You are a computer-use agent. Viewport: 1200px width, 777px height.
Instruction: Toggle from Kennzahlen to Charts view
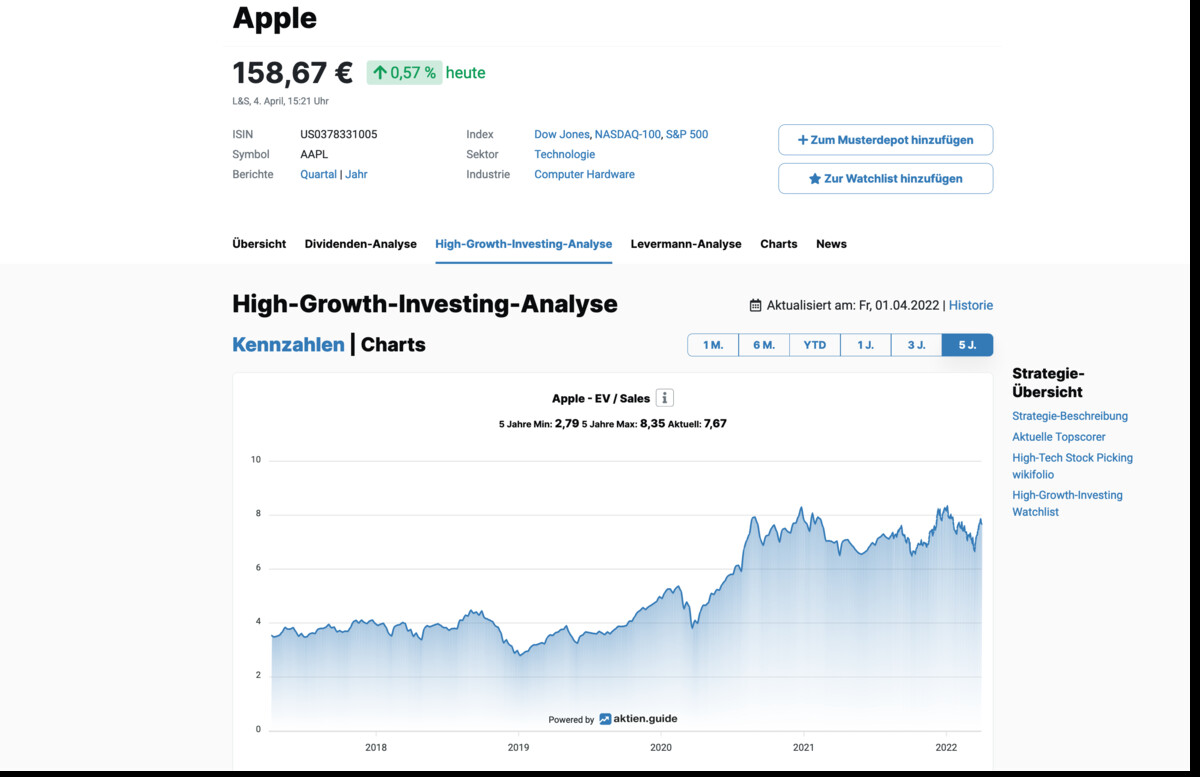click(392, 344)
